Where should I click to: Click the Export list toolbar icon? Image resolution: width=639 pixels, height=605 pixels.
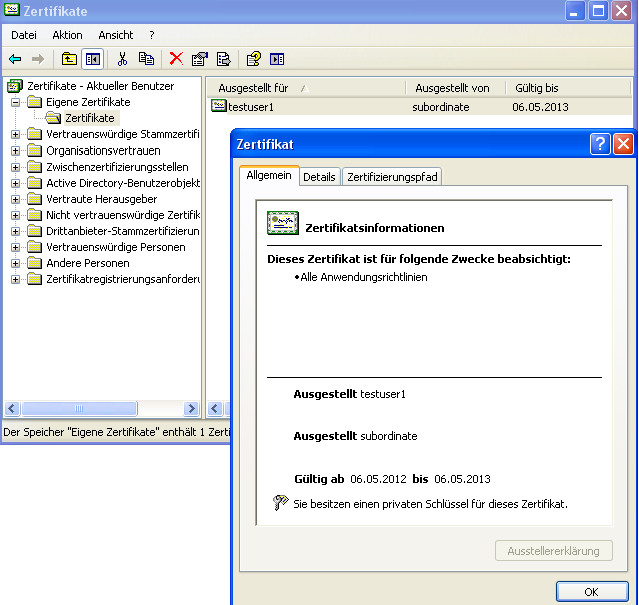tap(223, 59)
